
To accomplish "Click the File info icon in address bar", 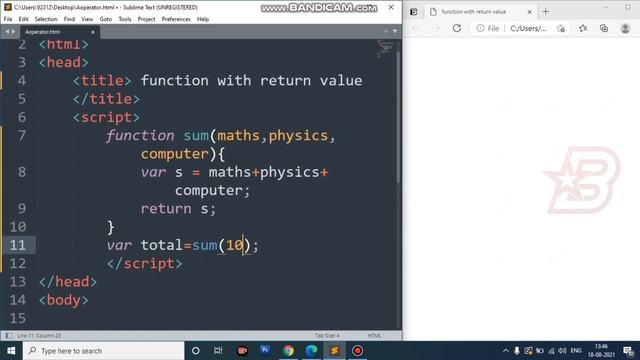I will (x=488, y=28).
